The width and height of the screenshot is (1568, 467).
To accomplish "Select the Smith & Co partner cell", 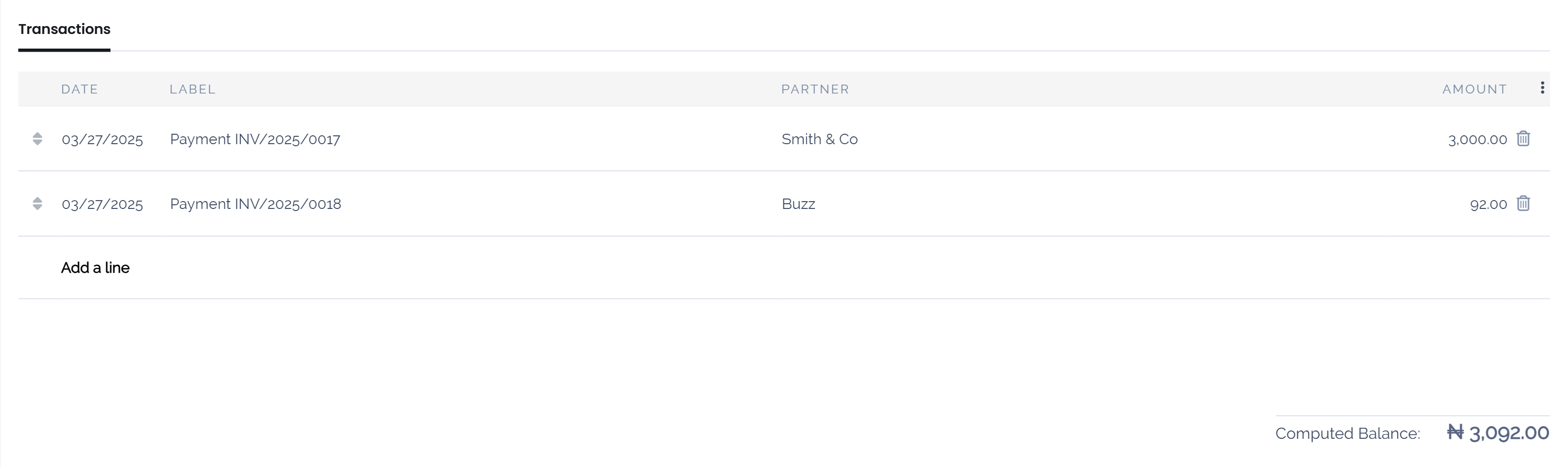I will coord(820,139).
